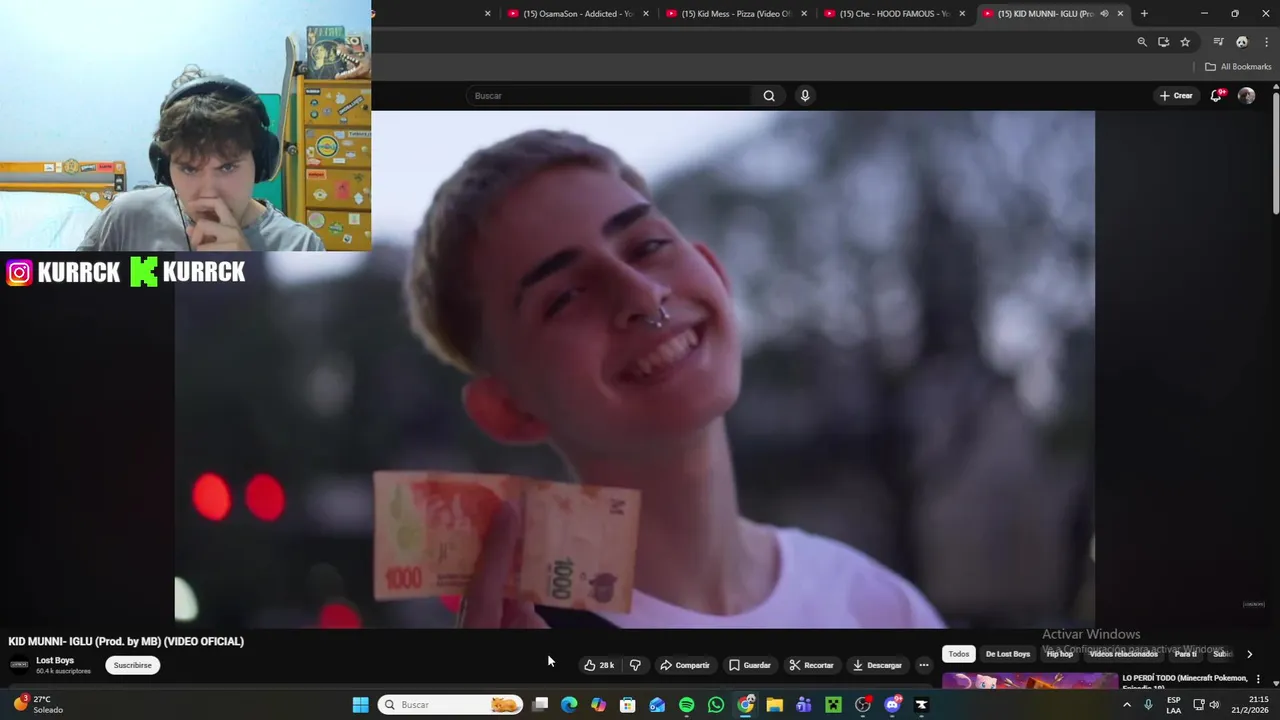Select the Todos filter chip

[959, 654]
